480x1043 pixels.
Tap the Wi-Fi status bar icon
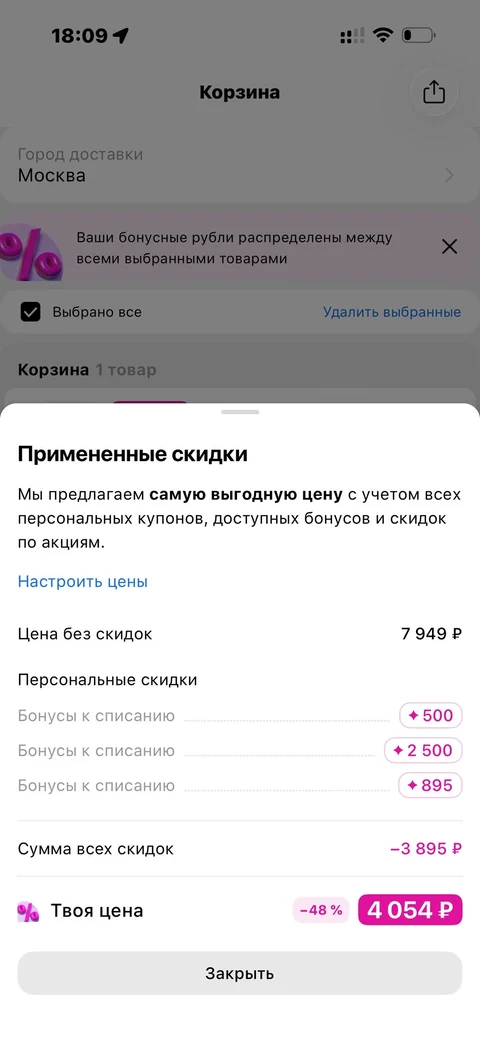(383, 35)
